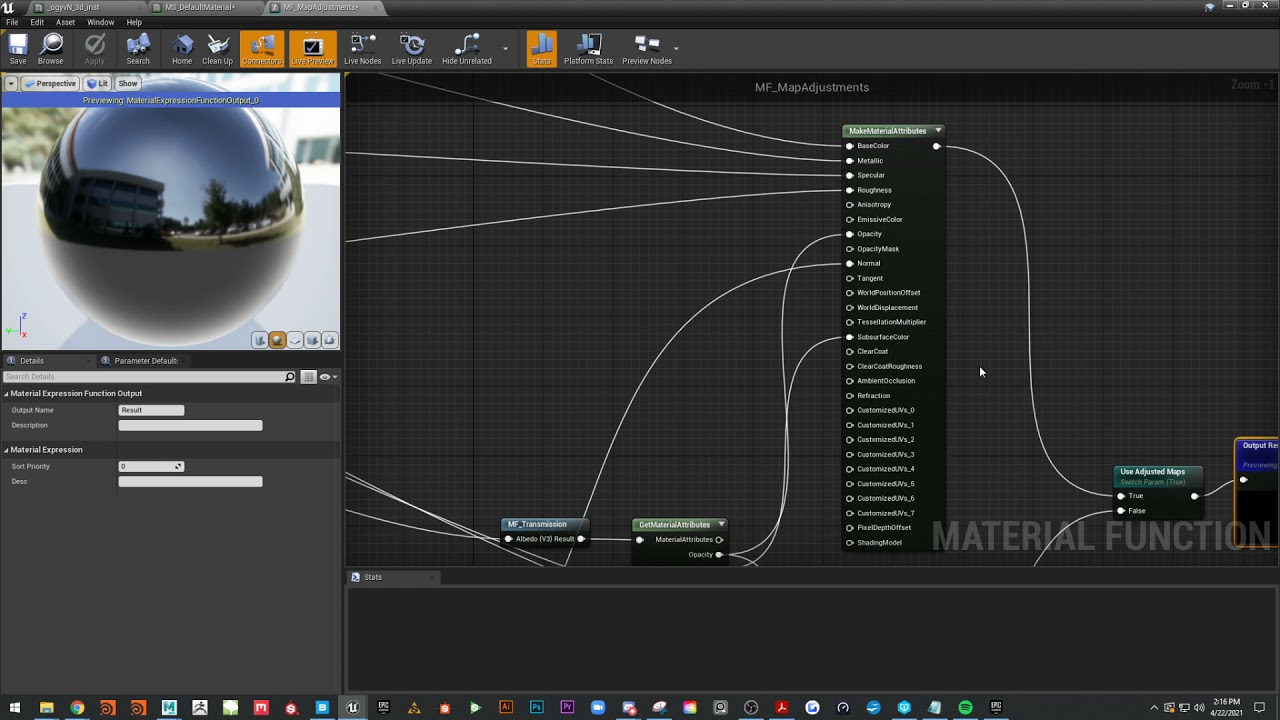Open the property matrix grid icon
Screen dimensions: 1280x720
308,377
